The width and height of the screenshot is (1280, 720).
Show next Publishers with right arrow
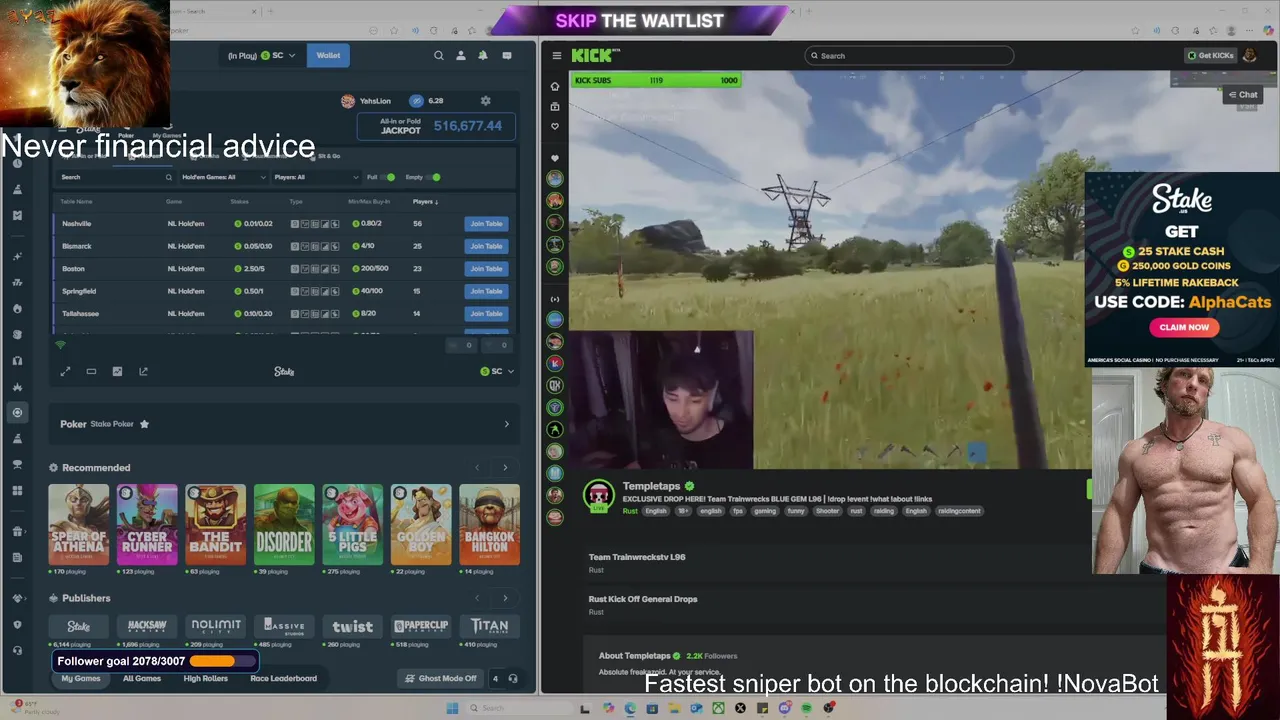(505, 598)
